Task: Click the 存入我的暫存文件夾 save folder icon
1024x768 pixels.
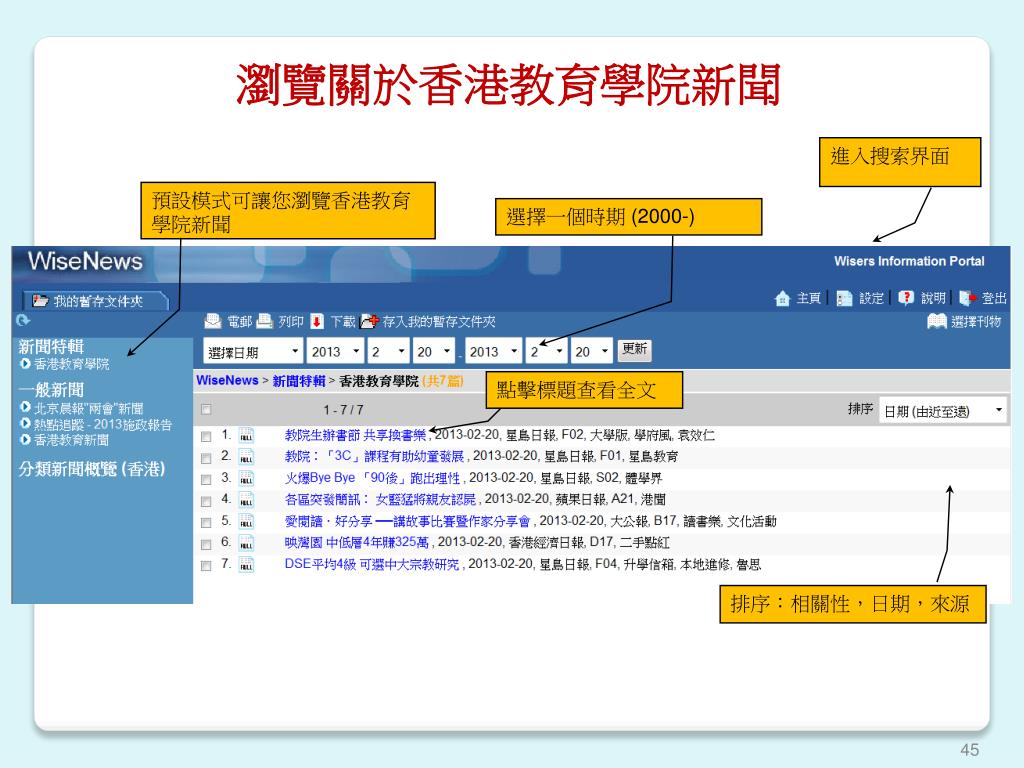Action: pos(369,321)
